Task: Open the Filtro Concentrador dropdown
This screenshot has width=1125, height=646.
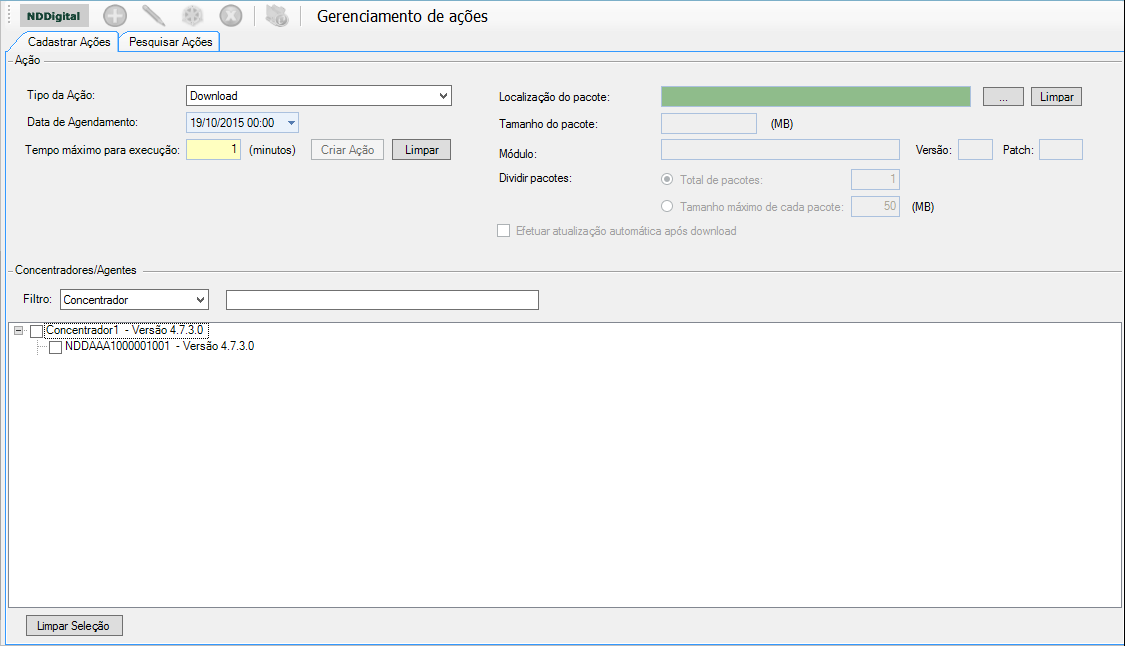Action: [x=200, y=300]
